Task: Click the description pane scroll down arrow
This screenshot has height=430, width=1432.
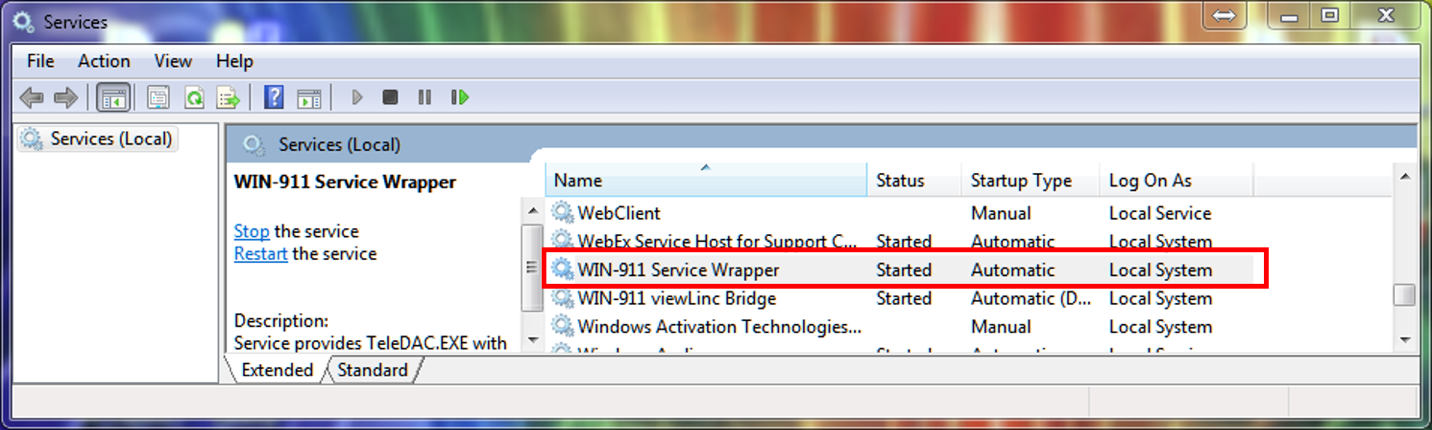Action: [x=532, y=340]
